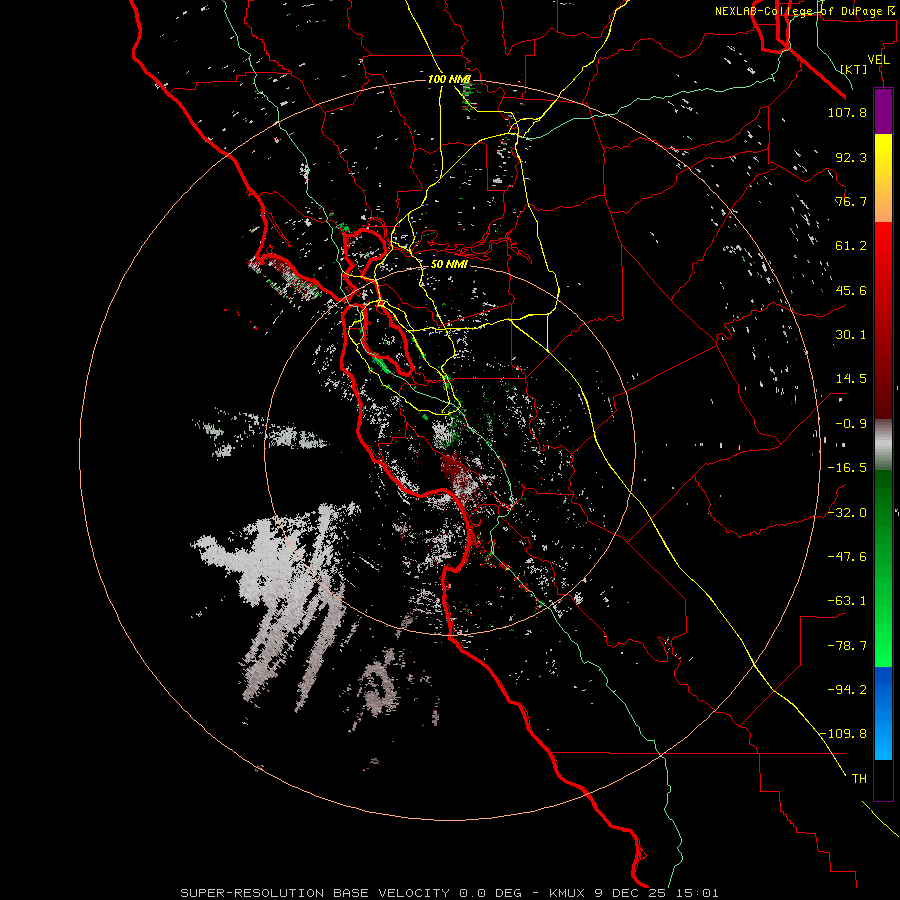The height and width of the screenshot is (900, 900).
Task: Click the 92.3 velocity scale value
Action: coord(851,157)
